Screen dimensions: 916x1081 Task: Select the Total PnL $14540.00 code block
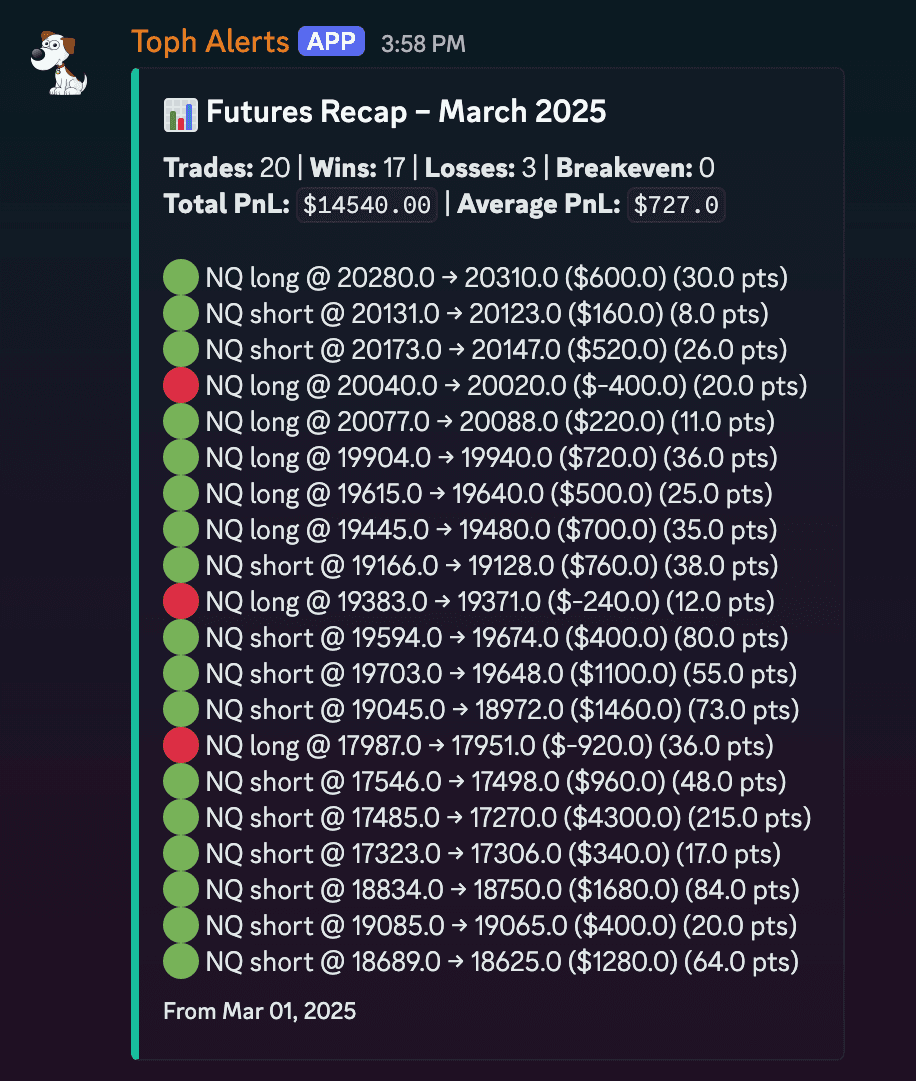(367, 206)
